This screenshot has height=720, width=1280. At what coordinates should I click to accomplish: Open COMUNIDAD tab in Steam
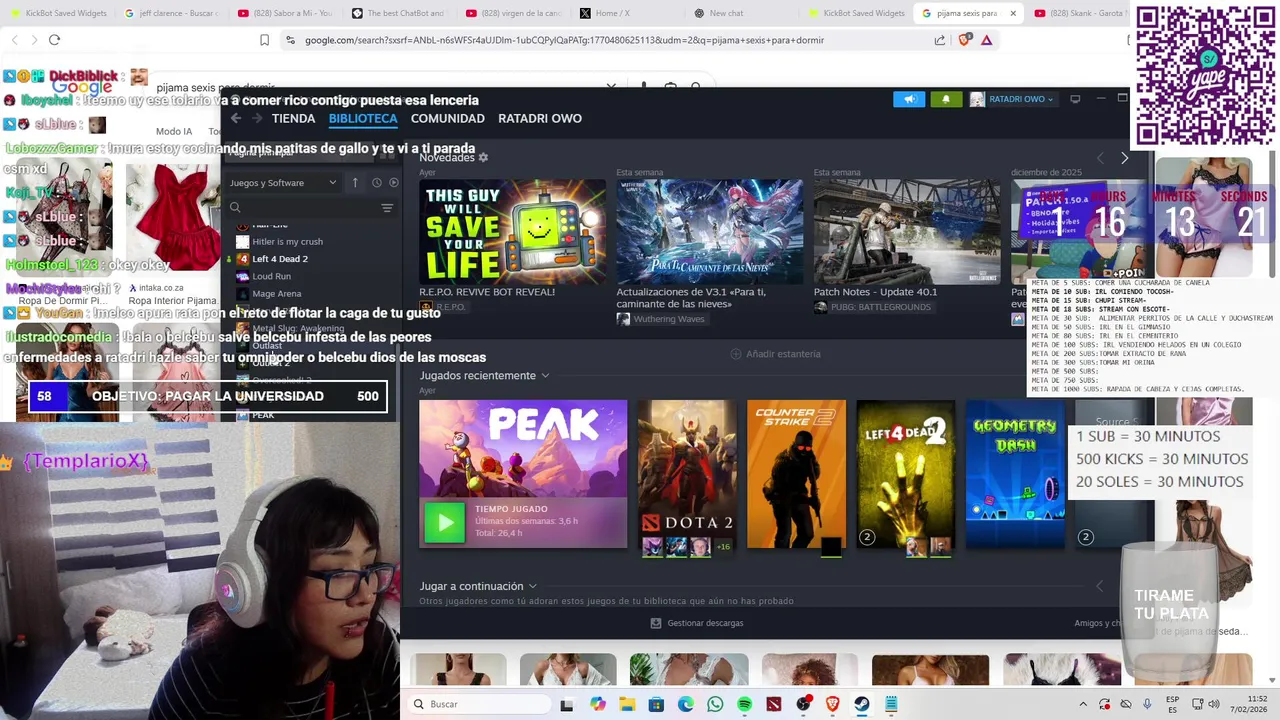pyautogui.click(x=447, y=118)
